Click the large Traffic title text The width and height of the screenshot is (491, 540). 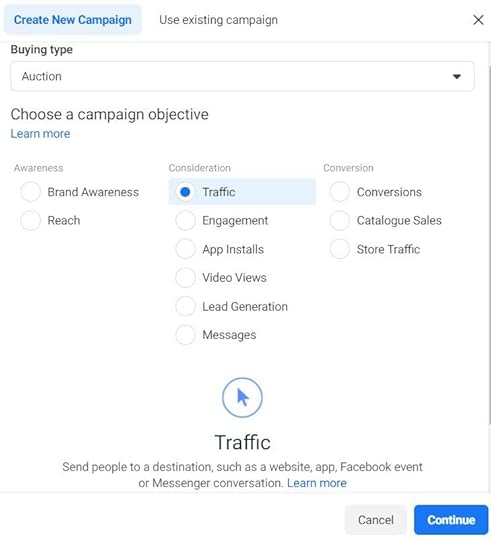(x=242, y=442)
